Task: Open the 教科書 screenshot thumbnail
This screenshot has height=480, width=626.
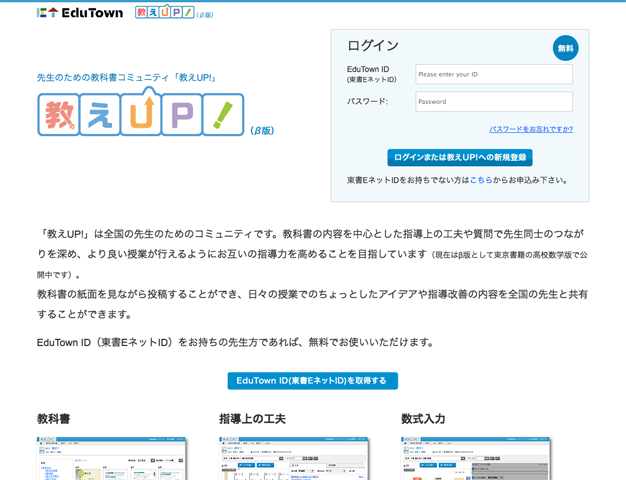Action: pyautogui.click(x=111, y=458)
